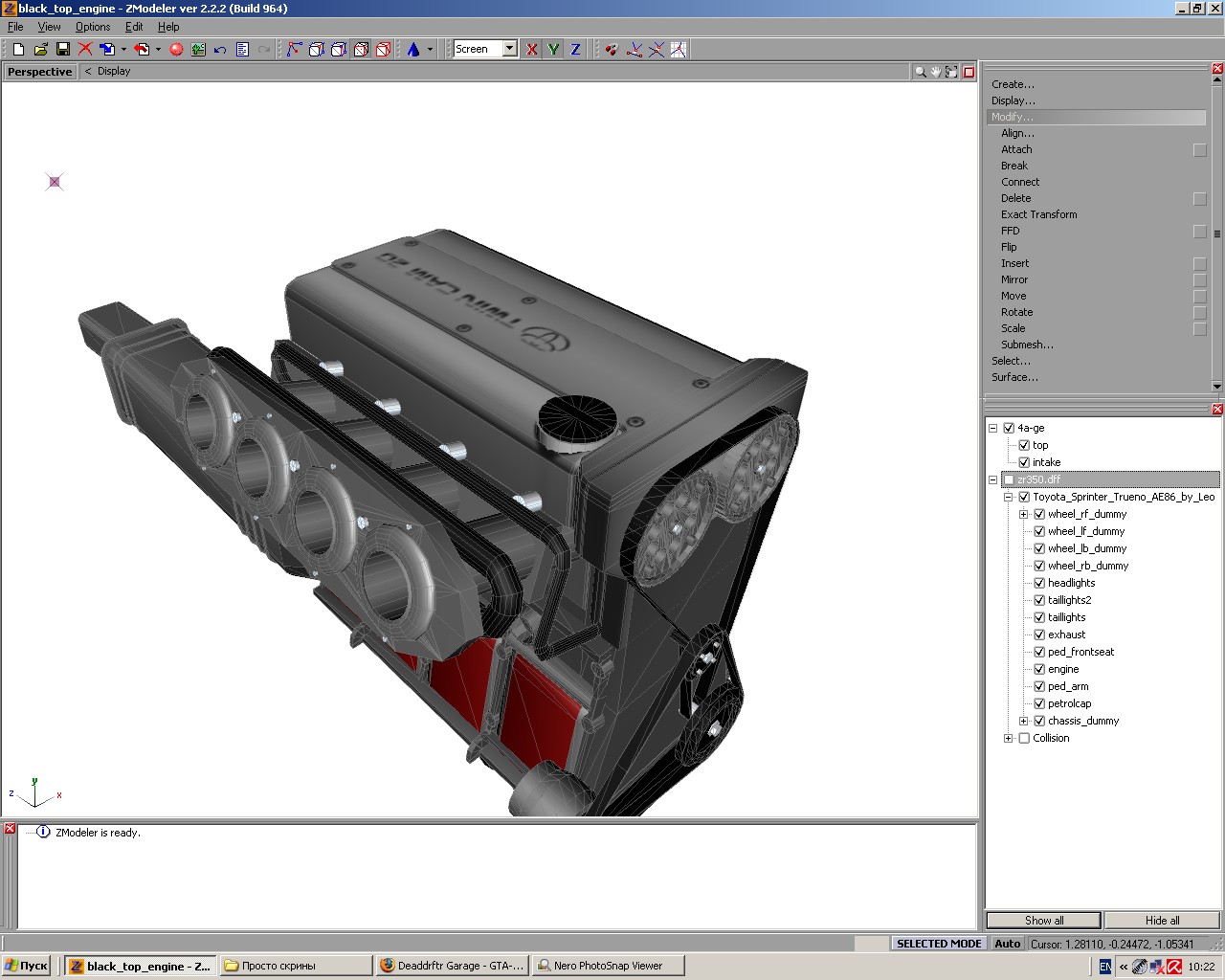Toggle the Z axis constraint button
The image size is (1225, 980).
[575, 49]
